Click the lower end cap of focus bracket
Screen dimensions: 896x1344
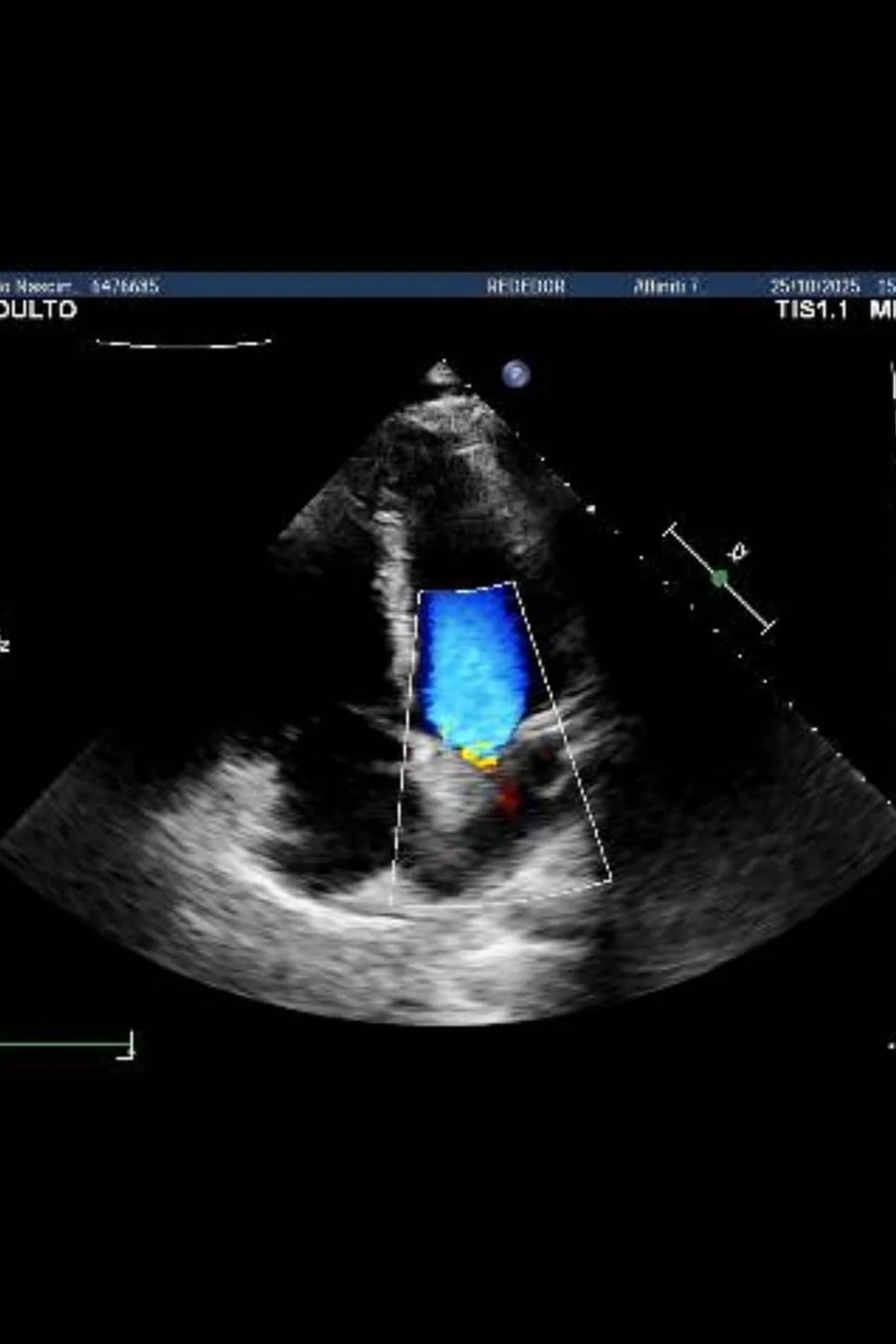pos(767,626)
